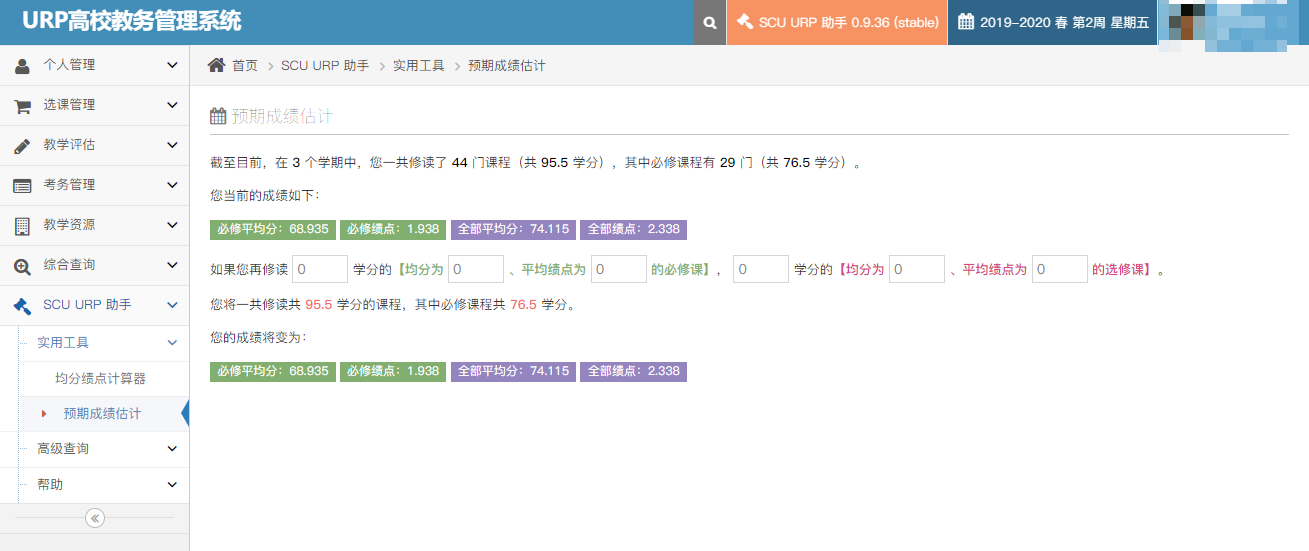Focus elective credits input before 选修课 均分为
Screen dimensions: 1309x551
click(x=761, y=269)
